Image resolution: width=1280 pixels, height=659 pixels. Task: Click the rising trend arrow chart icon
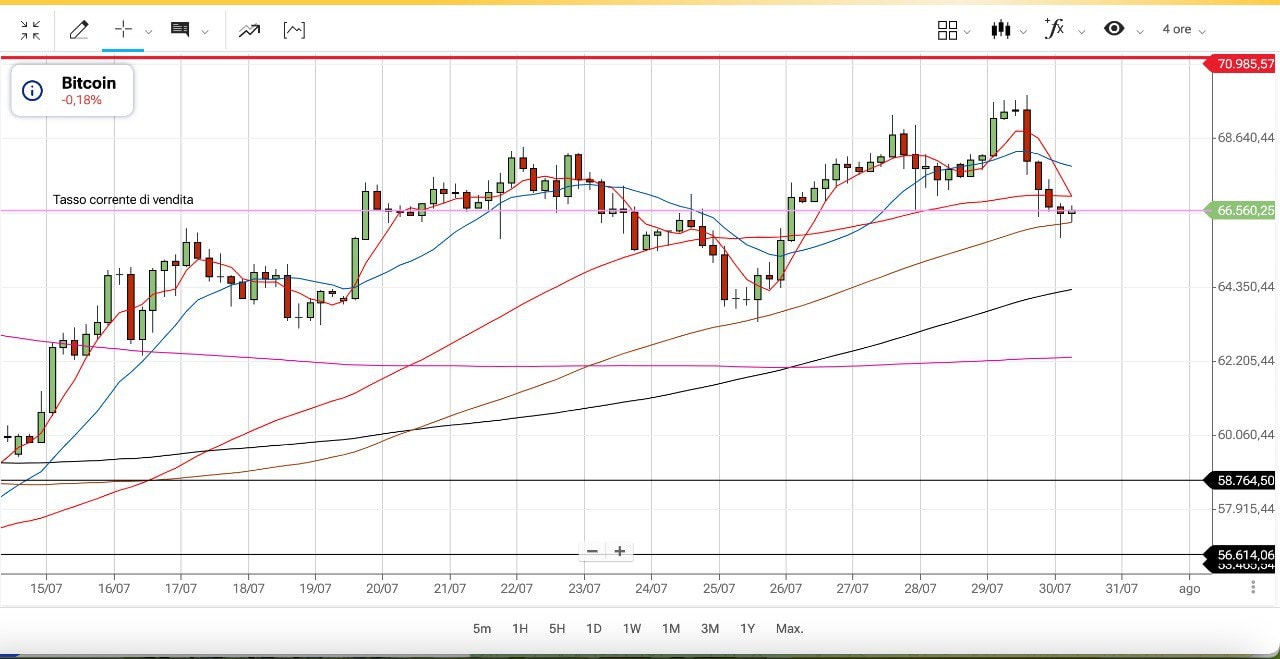[x=249, y=30]
